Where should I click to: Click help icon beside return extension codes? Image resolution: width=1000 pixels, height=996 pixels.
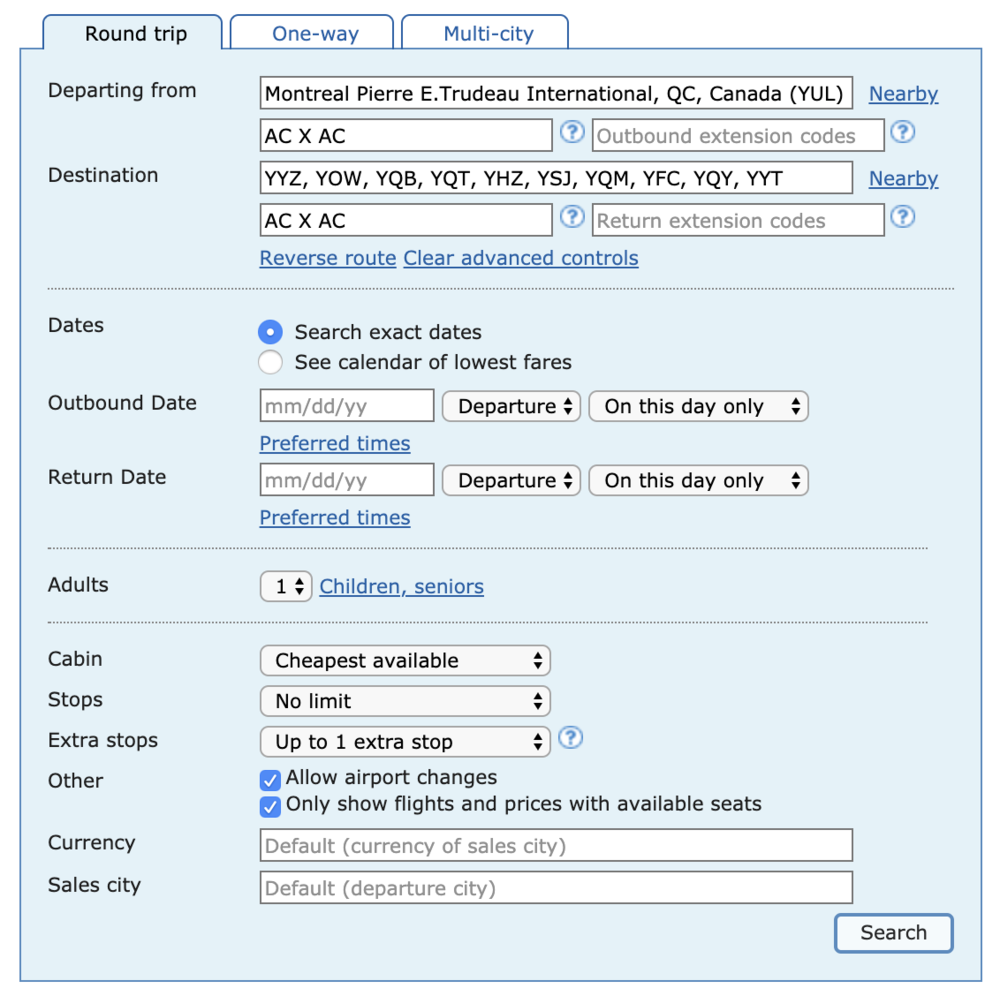(902, 217)
